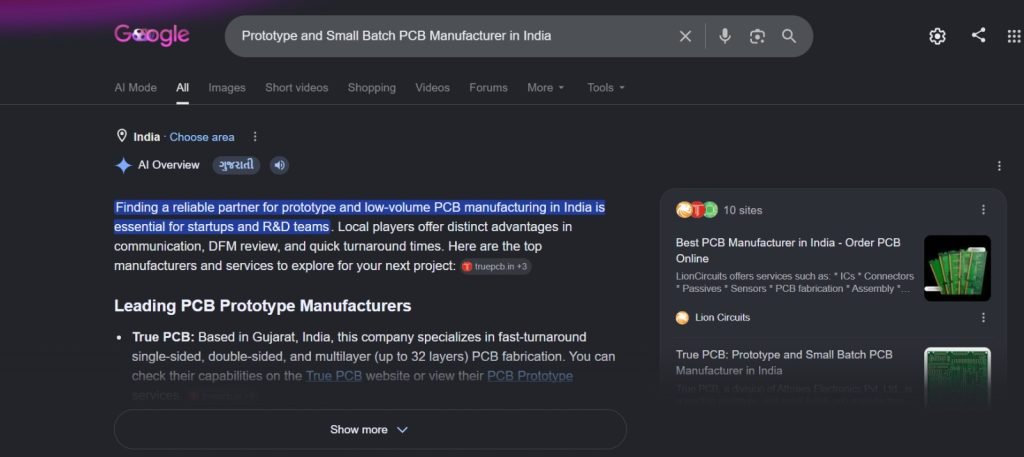Open quick settings gear icon
This screenshot has height=457, width=1024.
click(x=937, y=36)
